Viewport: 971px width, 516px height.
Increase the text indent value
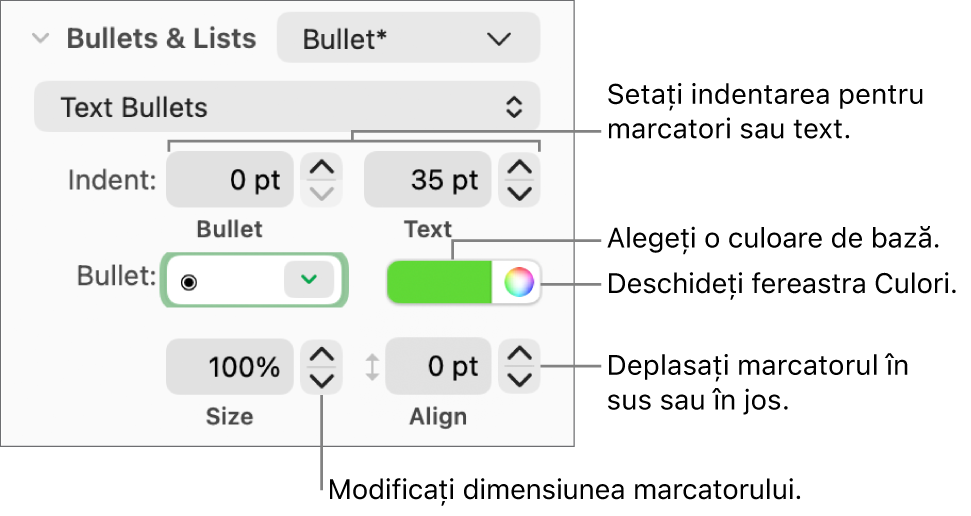(519, 168)
